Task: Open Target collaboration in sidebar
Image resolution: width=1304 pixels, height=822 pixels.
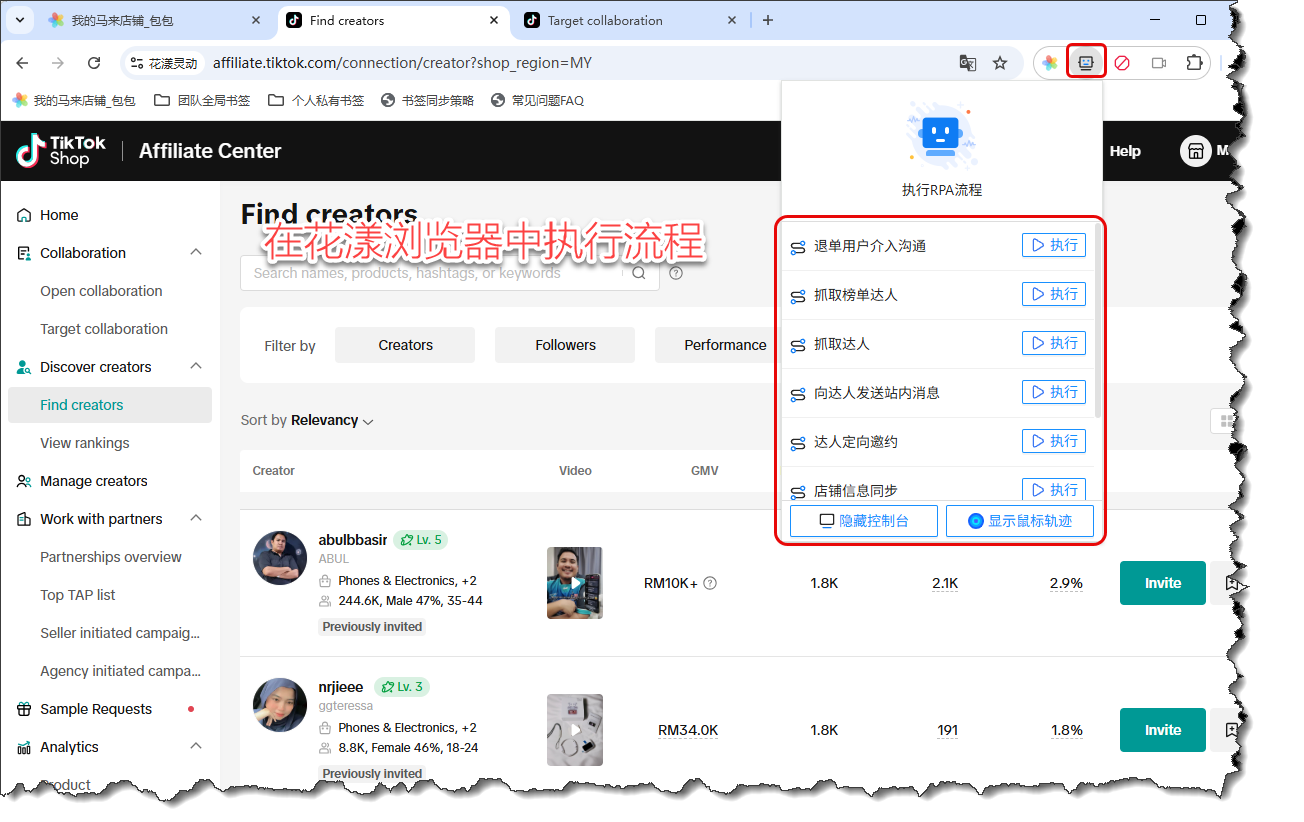Action: click(104, 329)
